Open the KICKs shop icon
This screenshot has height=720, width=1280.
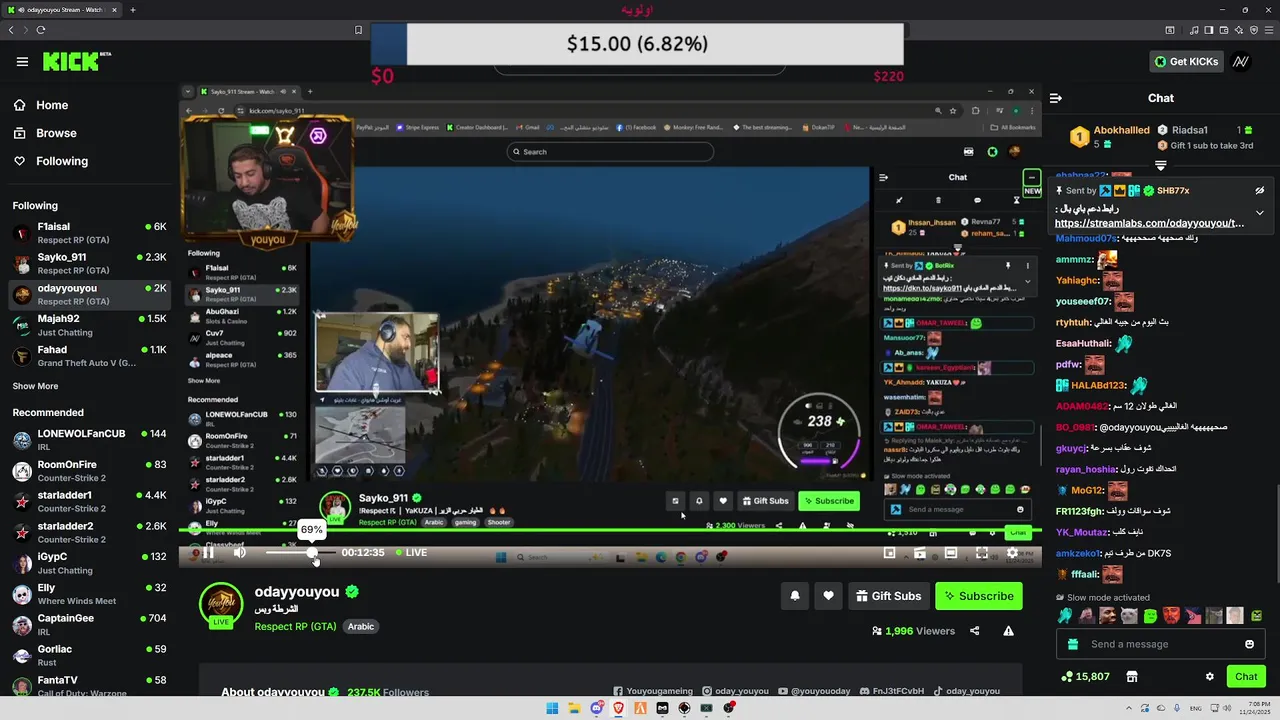click(x=1132, y=677)
